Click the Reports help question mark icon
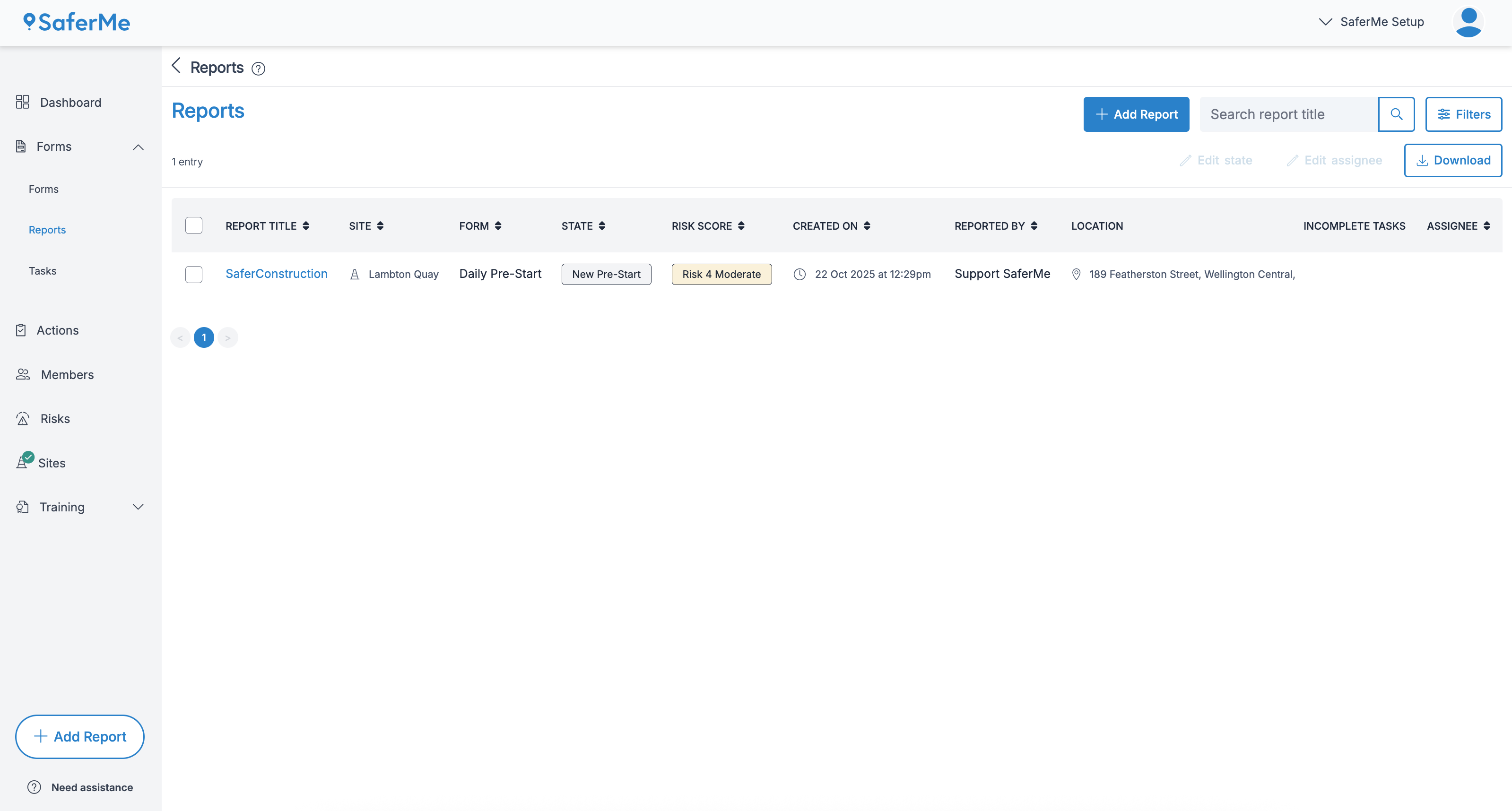 click(258, 69)
